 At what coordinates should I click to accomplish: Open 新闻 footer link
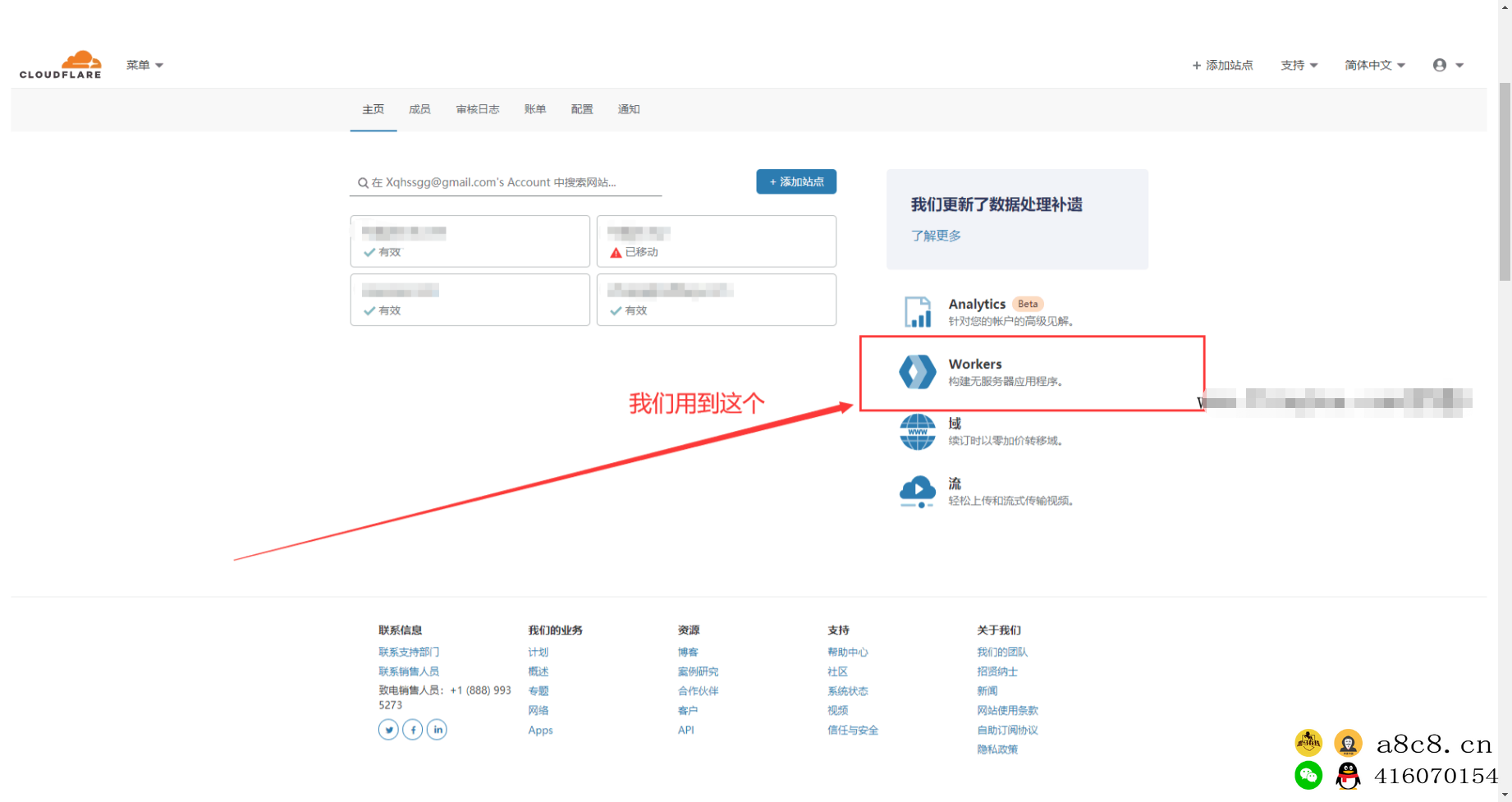point(987,691)
